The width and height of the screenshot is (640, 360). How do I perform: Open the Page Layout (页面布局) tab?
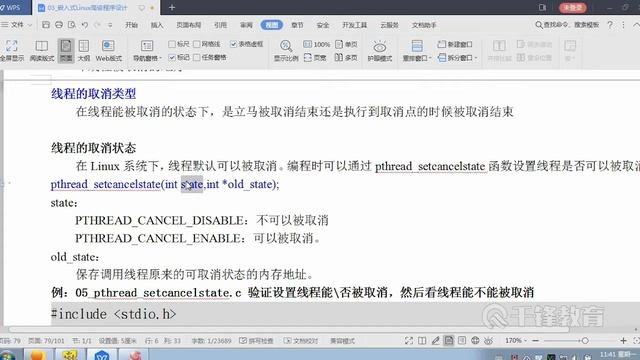click(x=189, y=25)
